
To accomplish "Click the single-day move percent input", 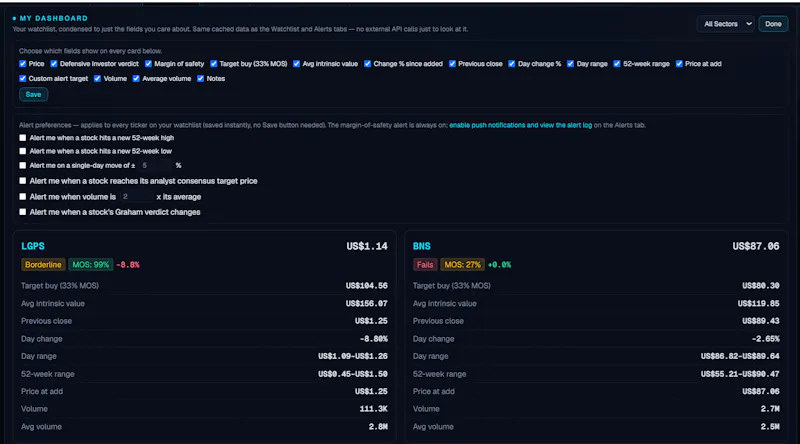I will (156, 165).
